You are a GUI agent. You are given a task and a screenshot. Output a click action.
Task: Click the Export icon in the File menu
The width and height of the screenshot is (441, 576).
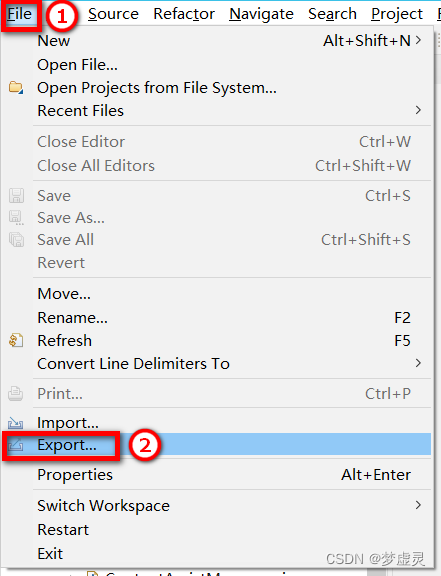click(x=16, y=446)
